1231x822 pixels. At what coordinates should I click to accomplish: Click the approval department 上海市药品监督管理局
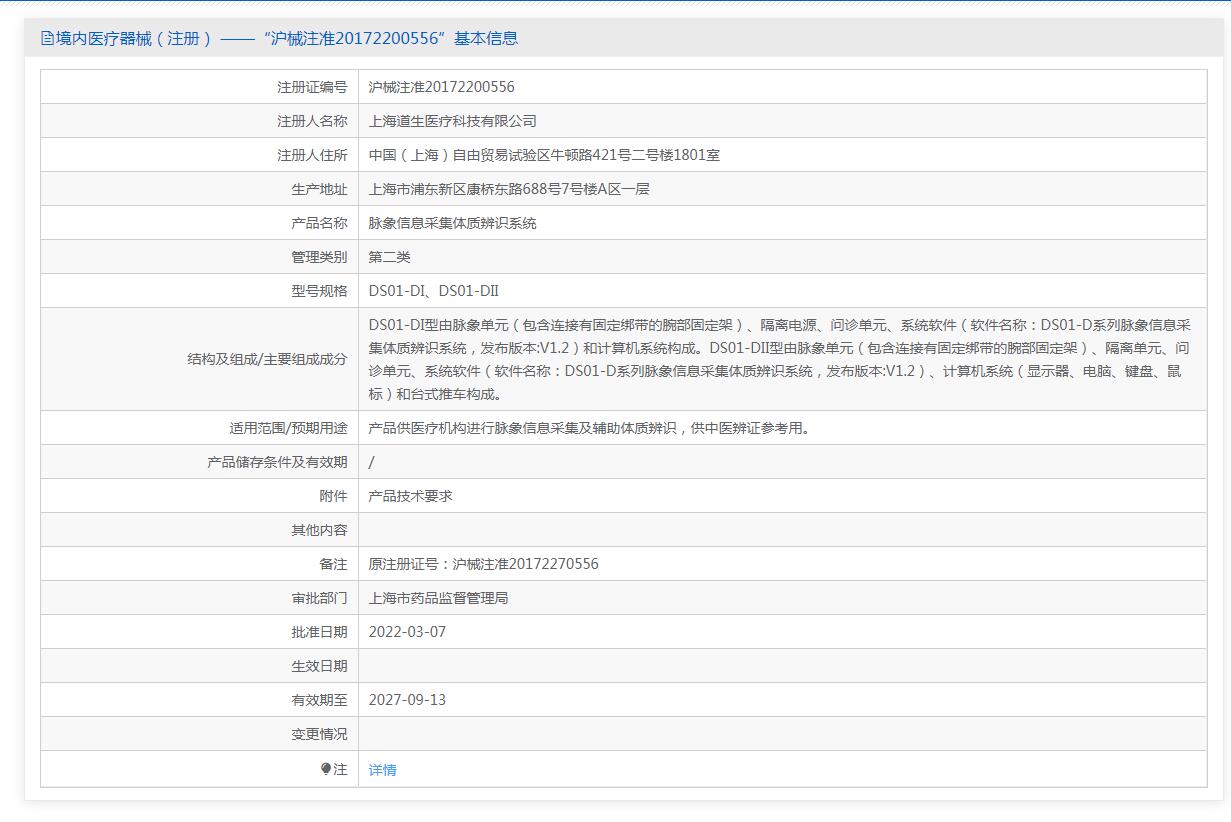pyautogui.click(x=438, y=598)
